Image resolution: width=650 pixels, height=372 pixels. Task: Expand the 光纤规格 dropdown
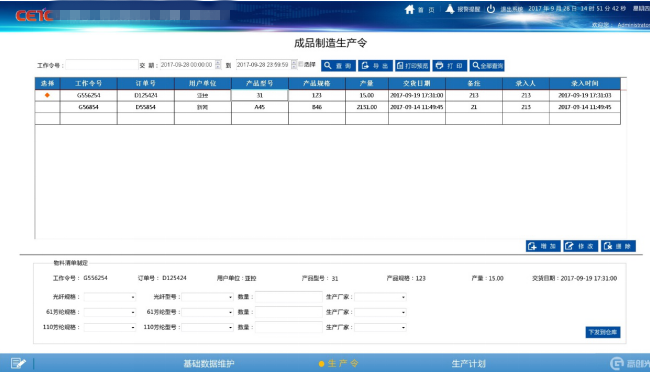coord(110,297)
